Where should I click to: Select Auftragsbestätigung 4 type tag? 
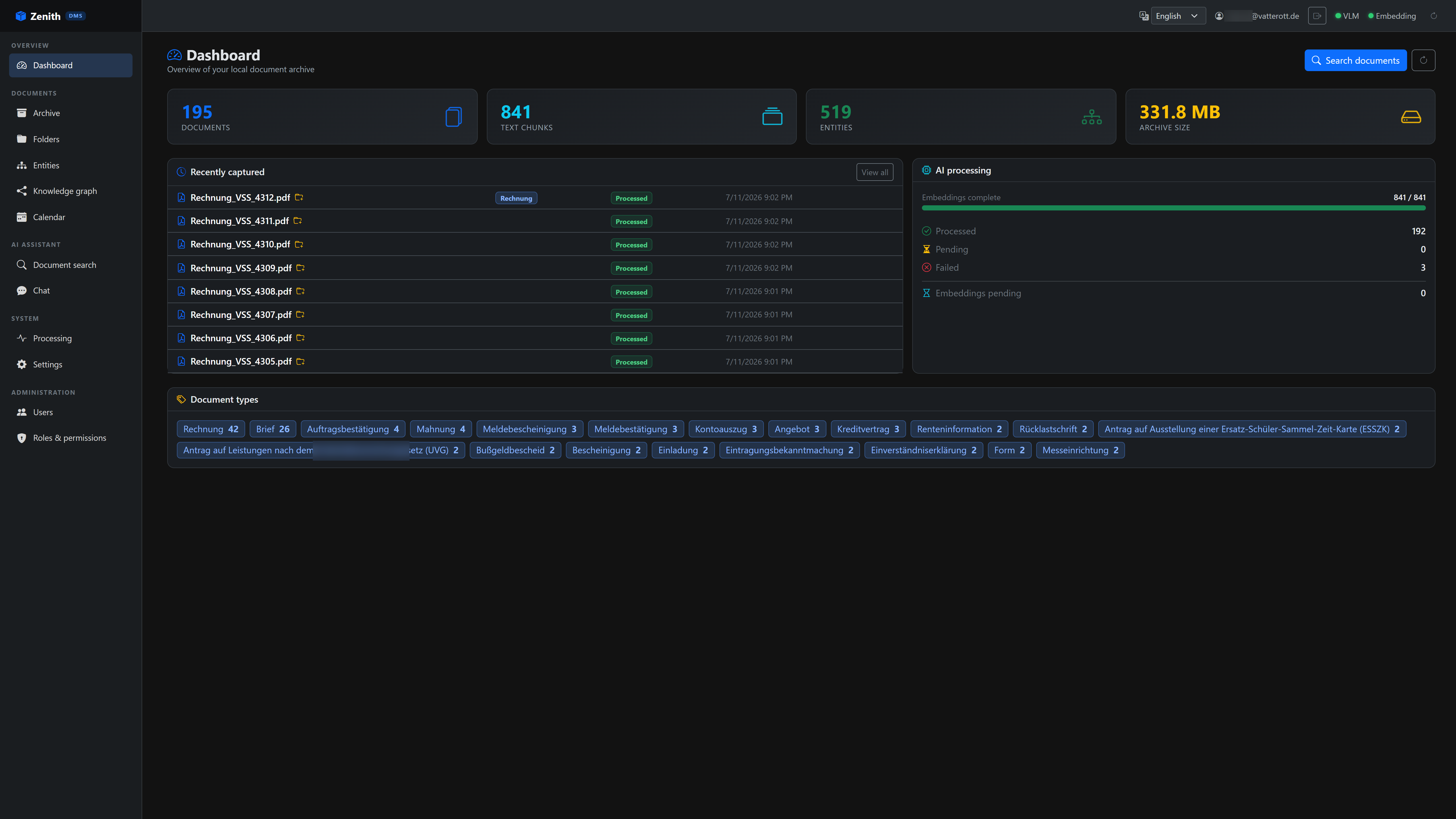pyautogui.click(x=353, y=429)
